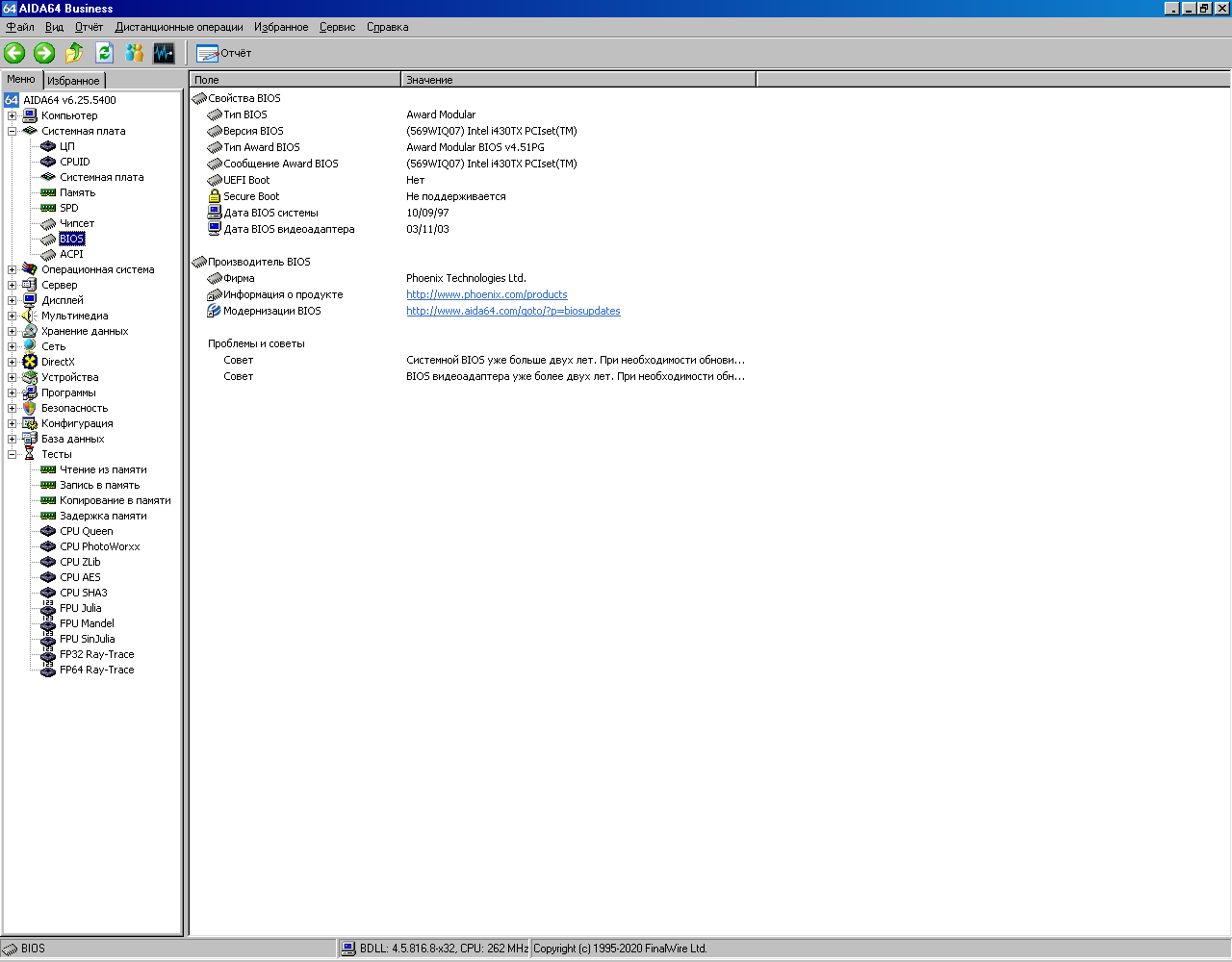
Task: Expand the Устройства tree node
Action: pyautogui.click(x=13, y=377)
